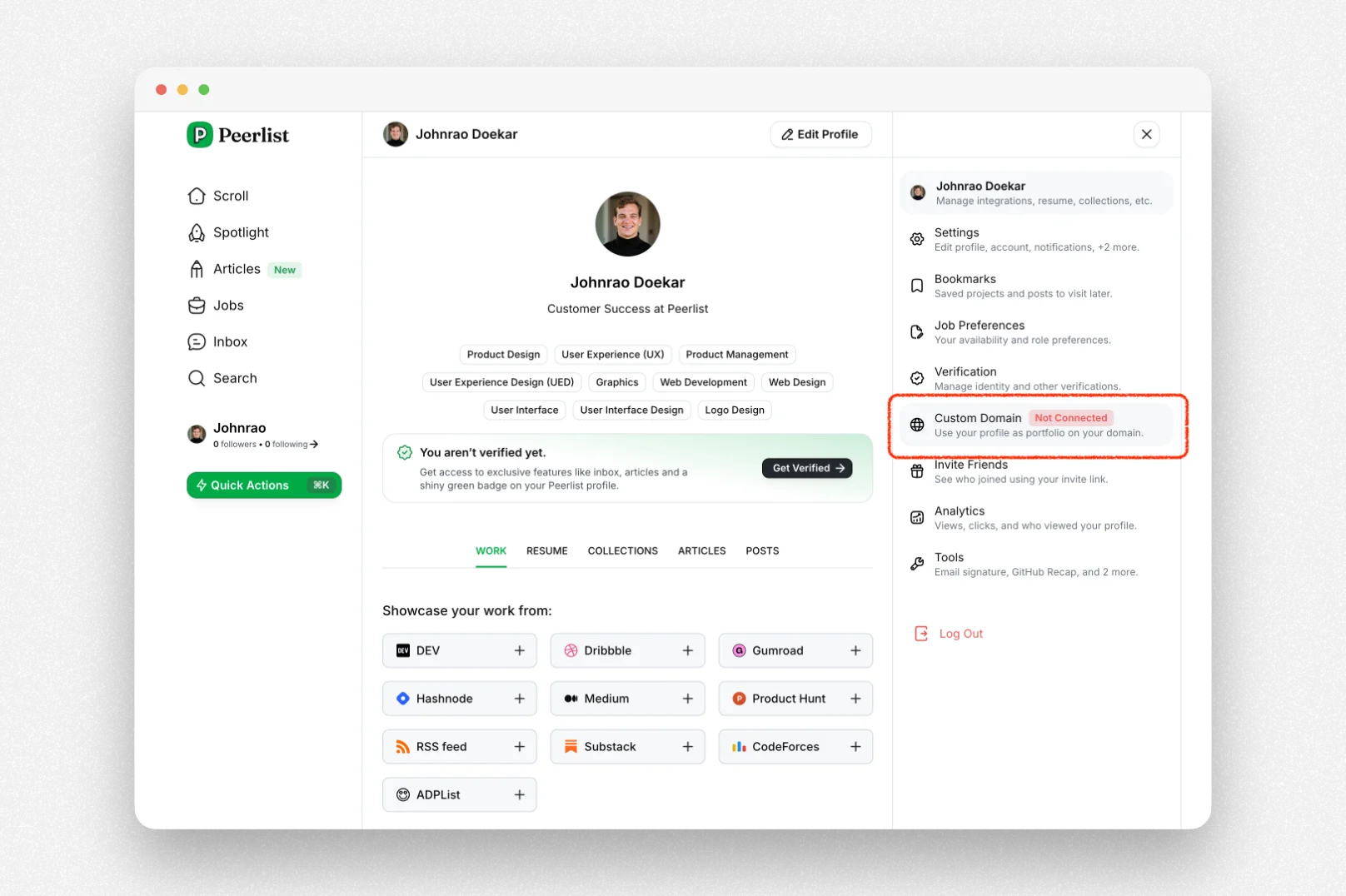Click the Invite Friends gift icon
The image size is (1346, 896).
tap(917, 471)
